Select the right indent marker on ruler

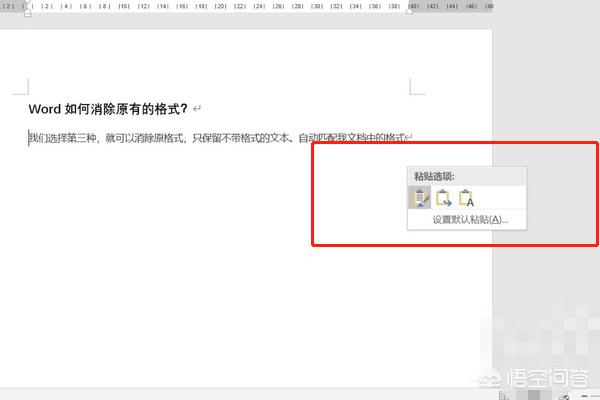(409, 11)
